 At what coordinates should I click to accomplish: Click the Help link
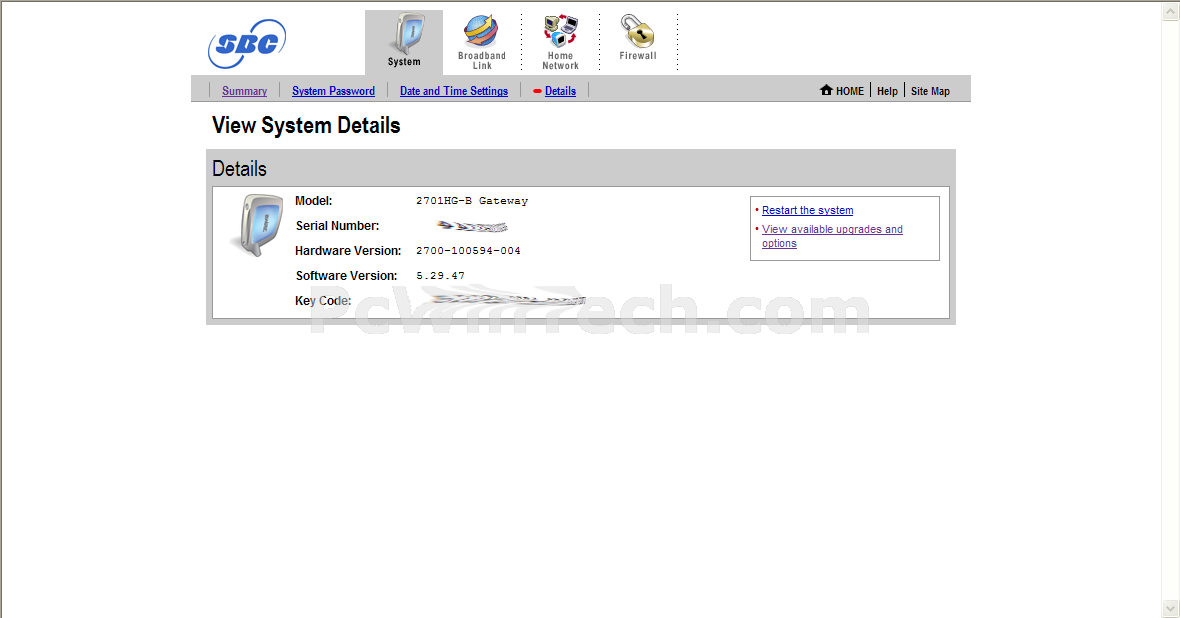pyautogui.click(x=887, y=91)
